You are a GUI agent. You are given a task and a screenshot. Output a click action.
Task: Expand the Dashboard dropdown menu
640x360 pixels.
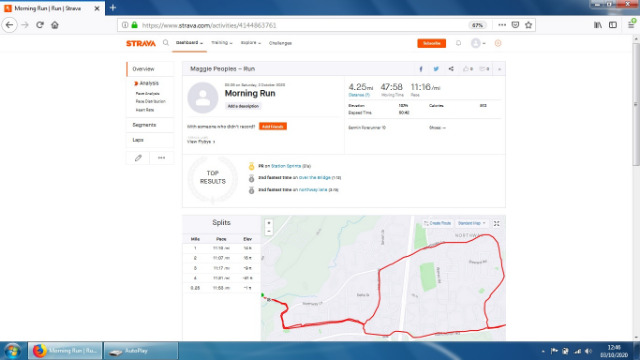click(189, 43)
